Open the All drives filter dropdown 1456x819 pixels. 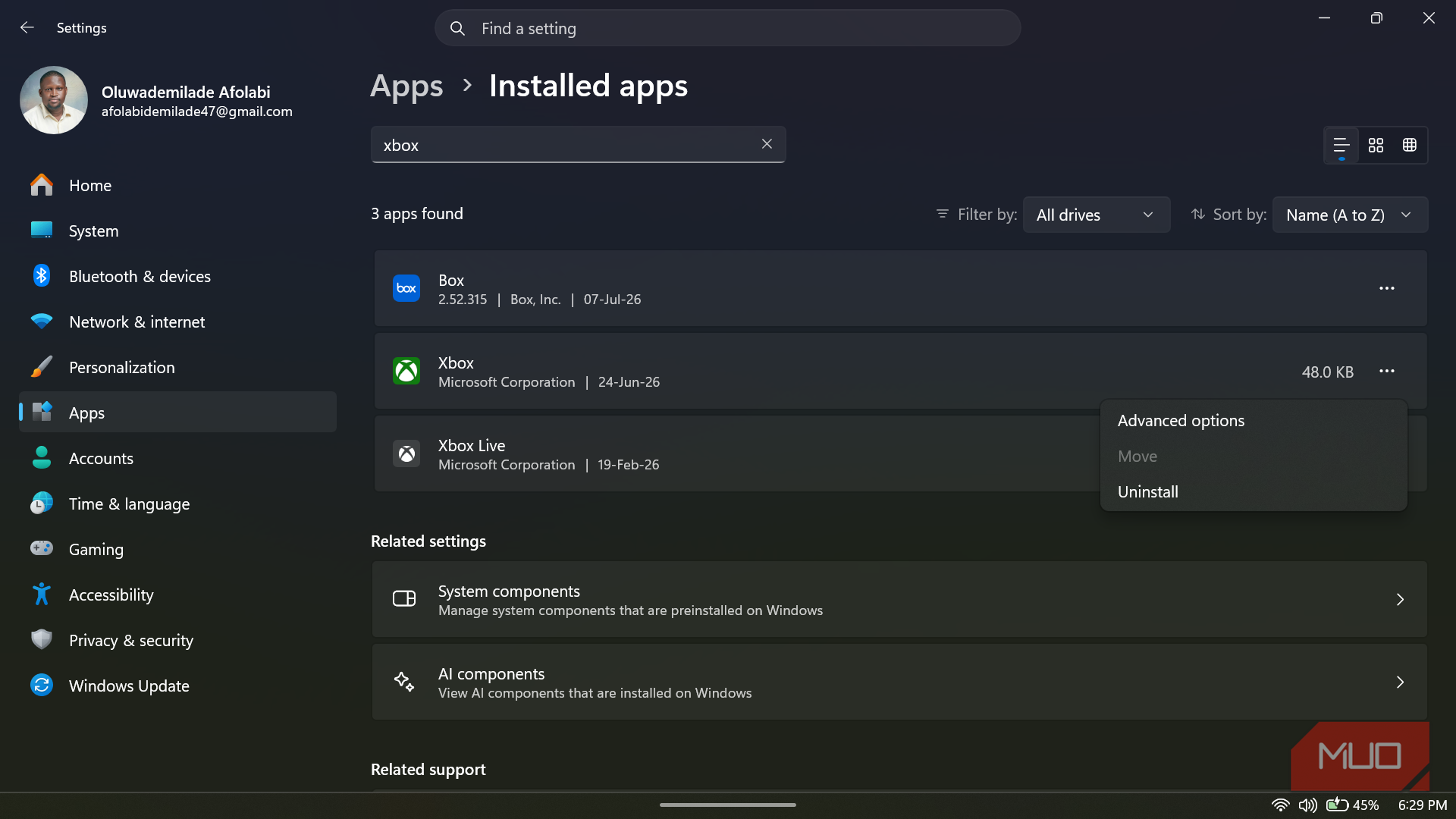tap(1096, 215)
